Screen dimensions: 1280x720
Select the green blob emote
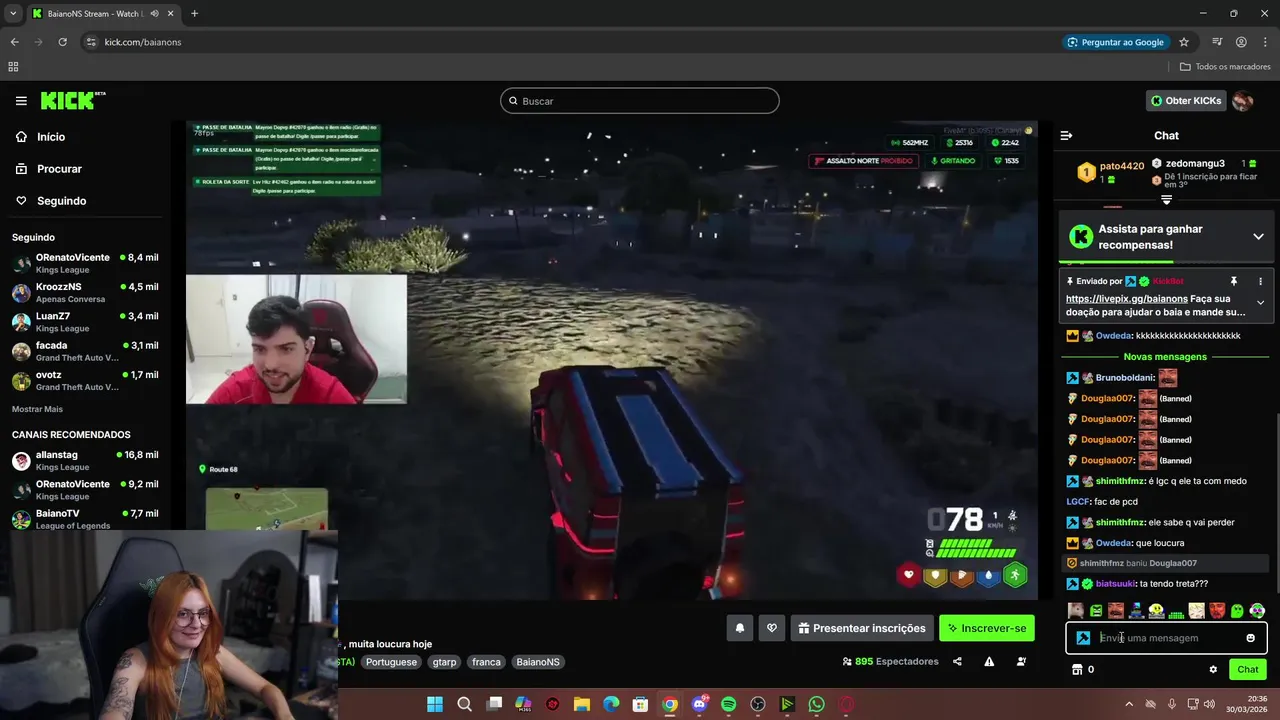tap(1237, 611)
